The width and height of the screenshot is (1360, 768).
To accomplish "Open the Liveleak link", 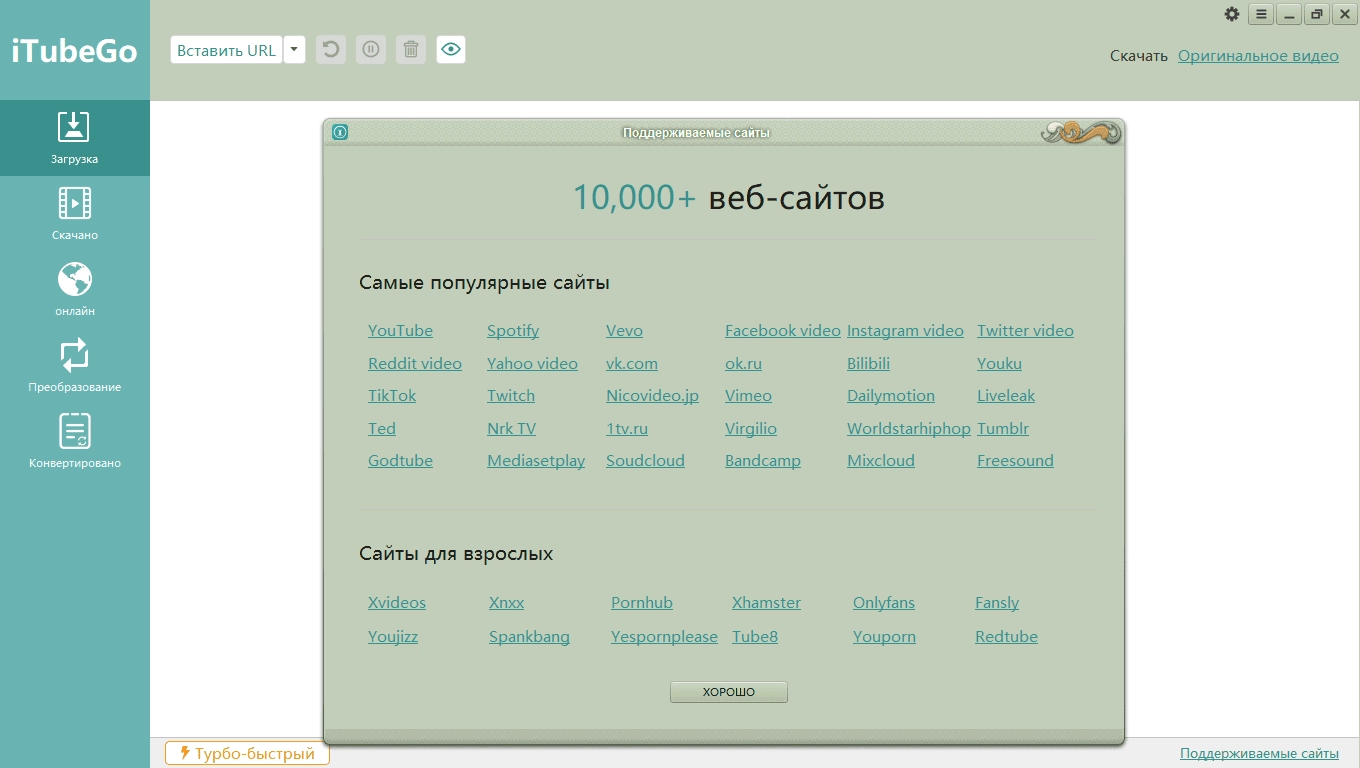I will point(1006,396).
